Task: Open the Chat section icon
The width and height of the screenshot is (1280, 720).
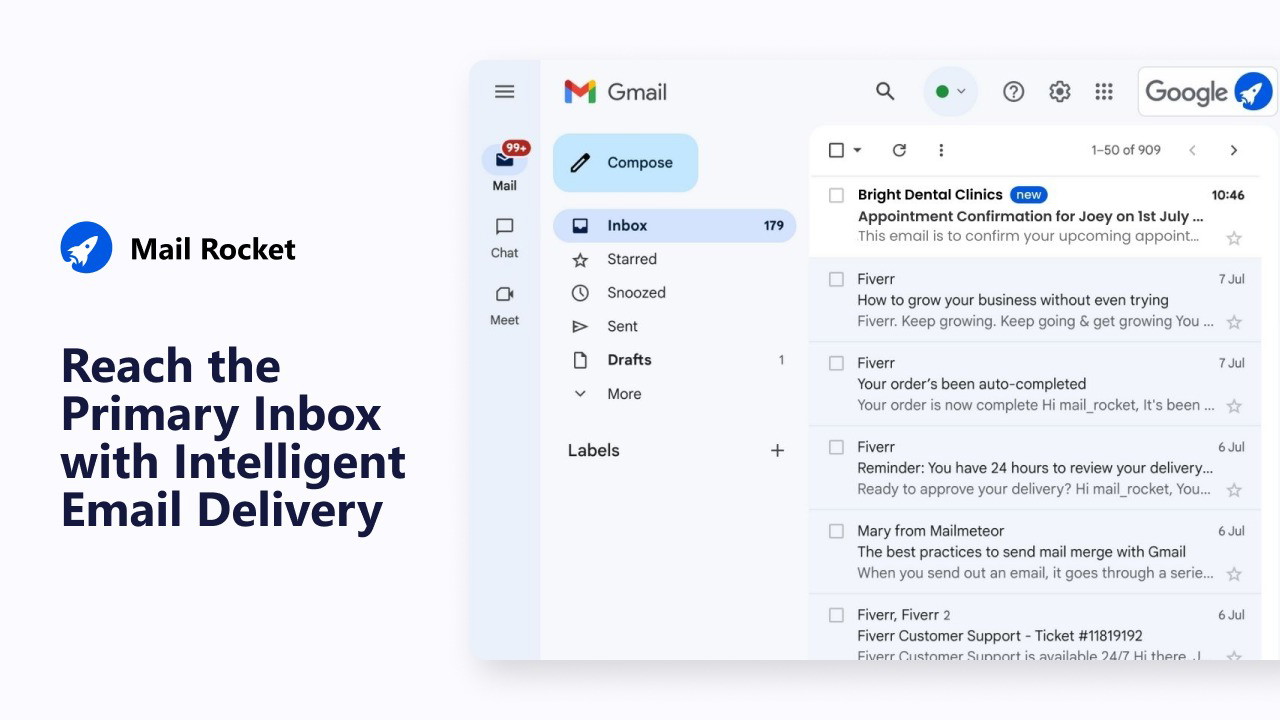Action: click(505, 227)
